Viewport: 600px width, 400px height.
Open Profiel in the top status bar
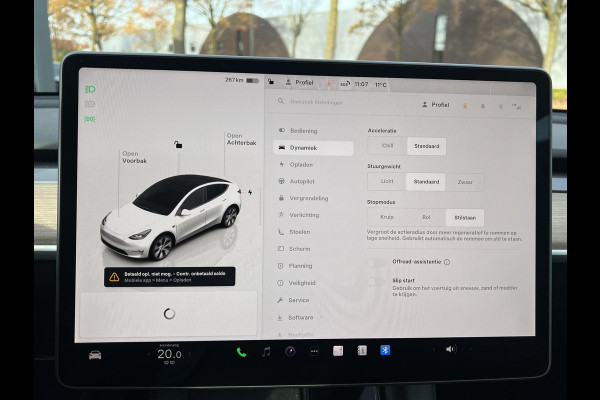[x=300, y=82]
